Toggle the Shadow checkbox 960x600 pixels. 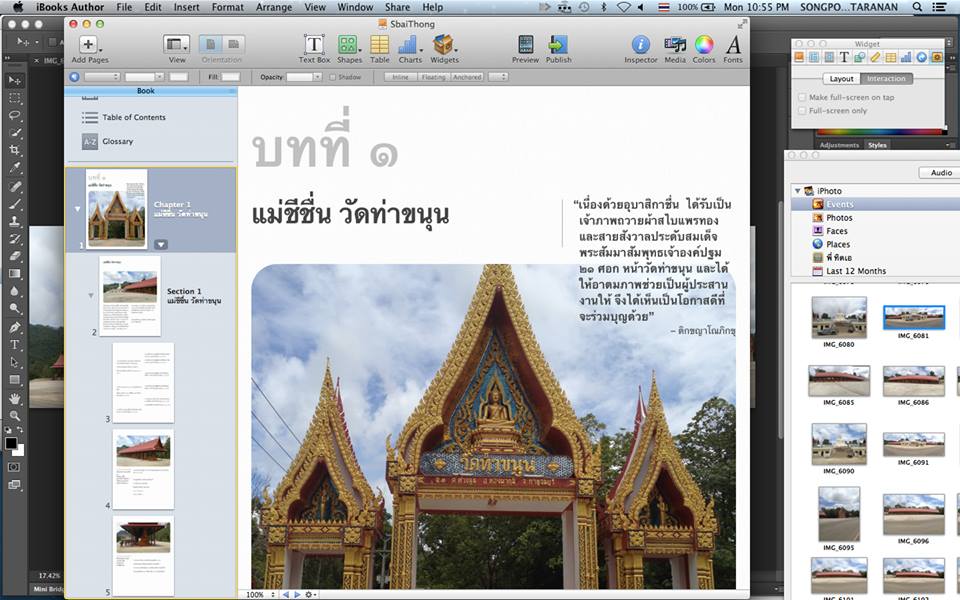click(x=332, y=77)
